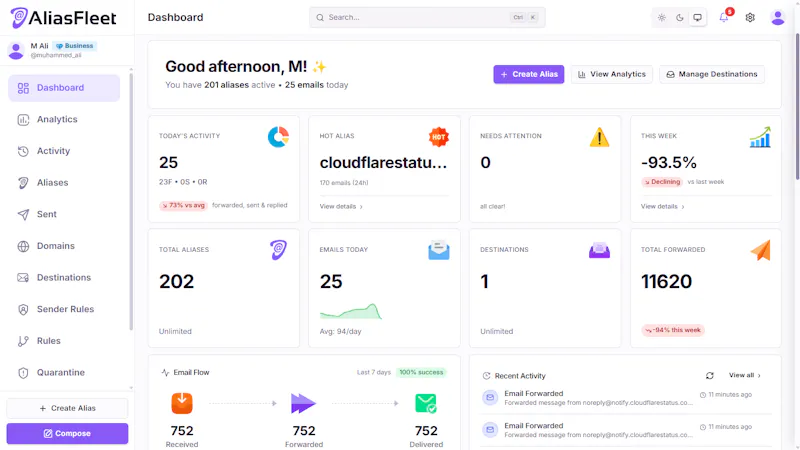
Task: Click the This Week growth chart icon
Action: pos(760,137)
